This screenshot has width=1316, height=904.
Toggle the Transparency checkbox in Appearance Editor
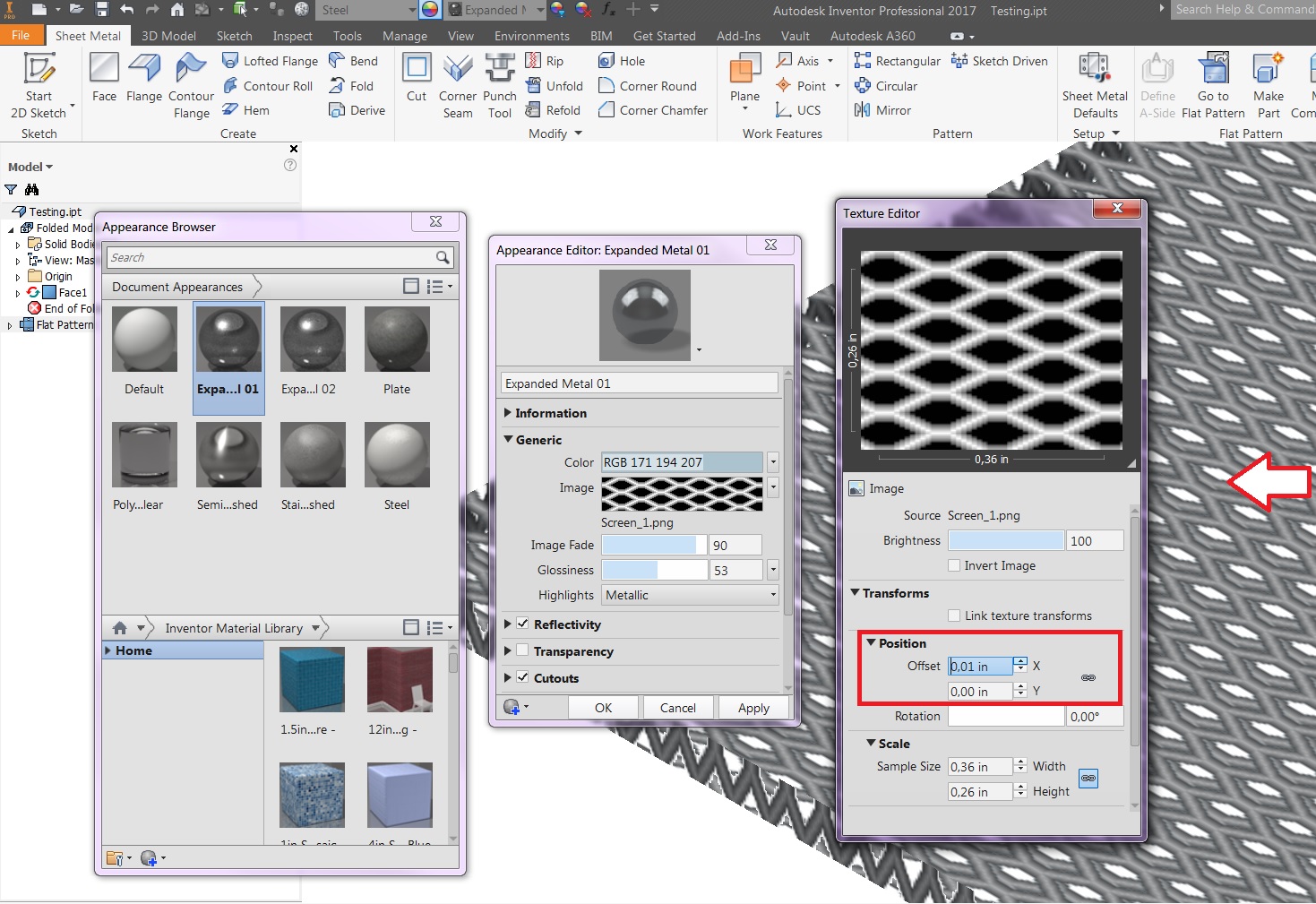pyautogui.click(x=523, y=651)
